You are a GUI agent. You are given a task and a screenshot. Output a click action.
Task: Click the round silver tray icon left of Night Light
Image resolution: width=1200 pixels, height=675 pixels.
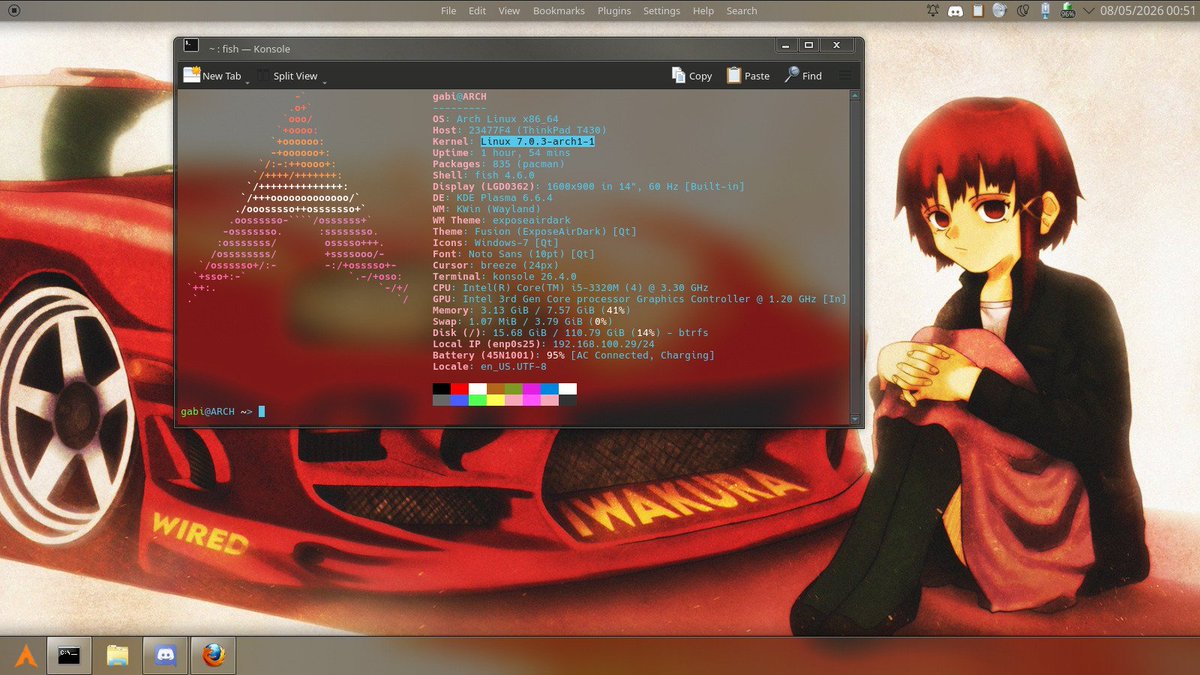pyautogui.click(x=999, y=11)
